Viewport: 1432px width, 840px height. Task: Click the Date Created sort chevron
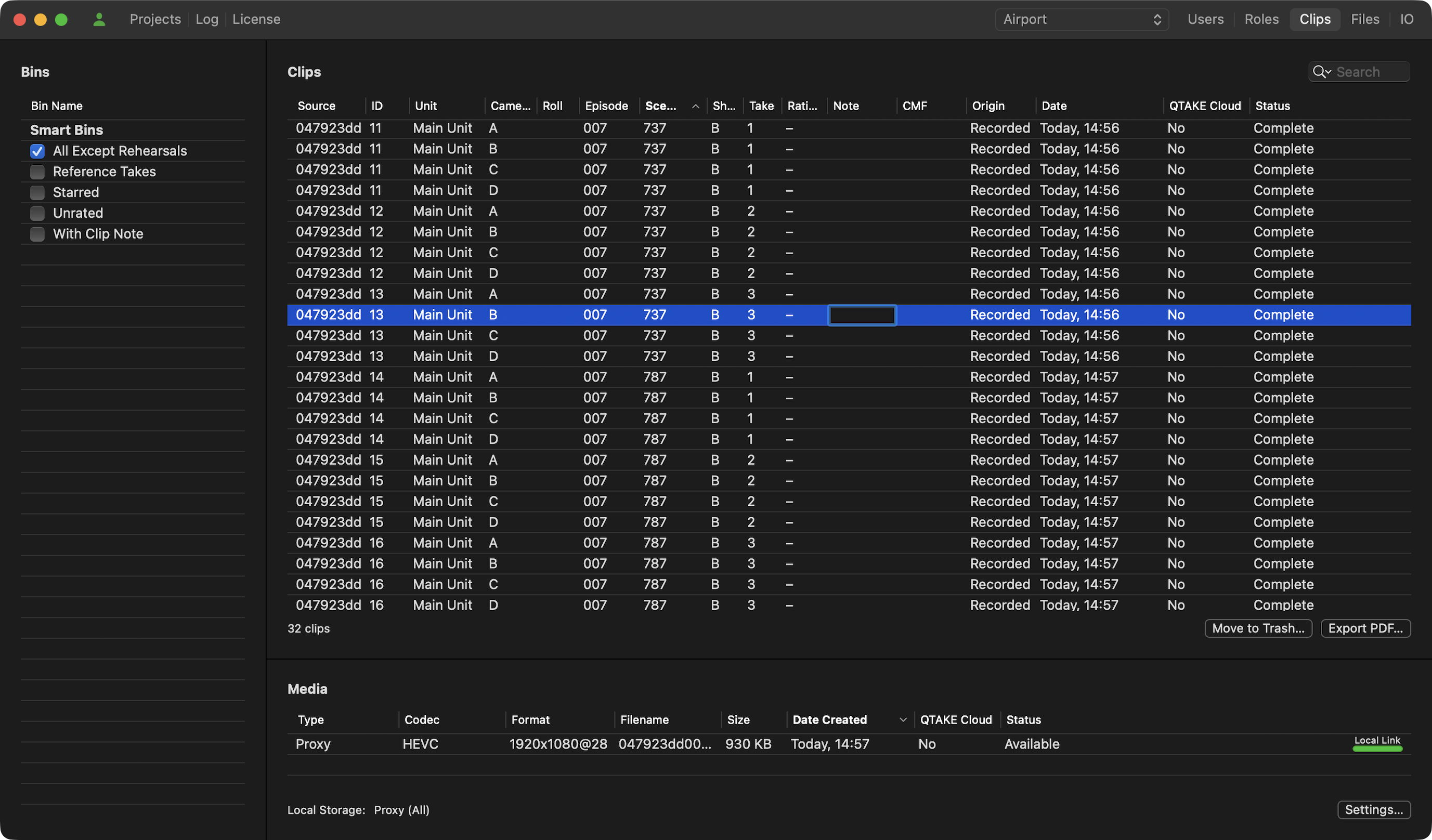click(x=903, y=719)
